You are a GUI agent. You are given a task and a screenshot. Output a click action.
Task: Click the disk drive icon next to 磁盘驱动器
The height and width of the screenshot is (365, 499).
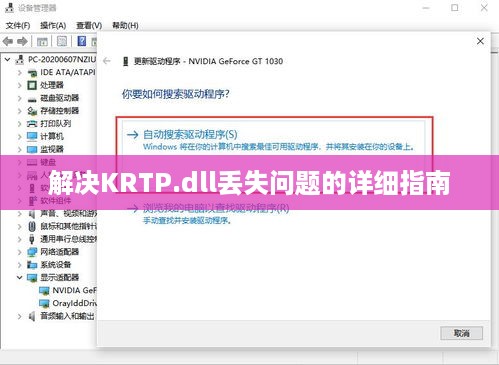tap(32, 99)
